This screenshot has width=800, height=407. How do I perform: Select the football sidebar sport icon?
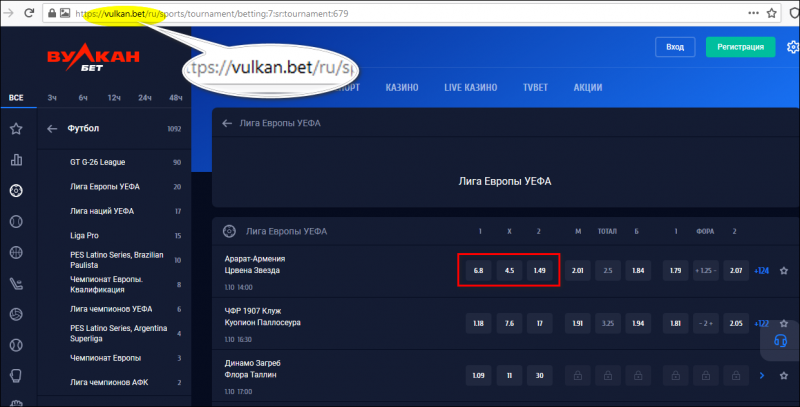(16, 191)
